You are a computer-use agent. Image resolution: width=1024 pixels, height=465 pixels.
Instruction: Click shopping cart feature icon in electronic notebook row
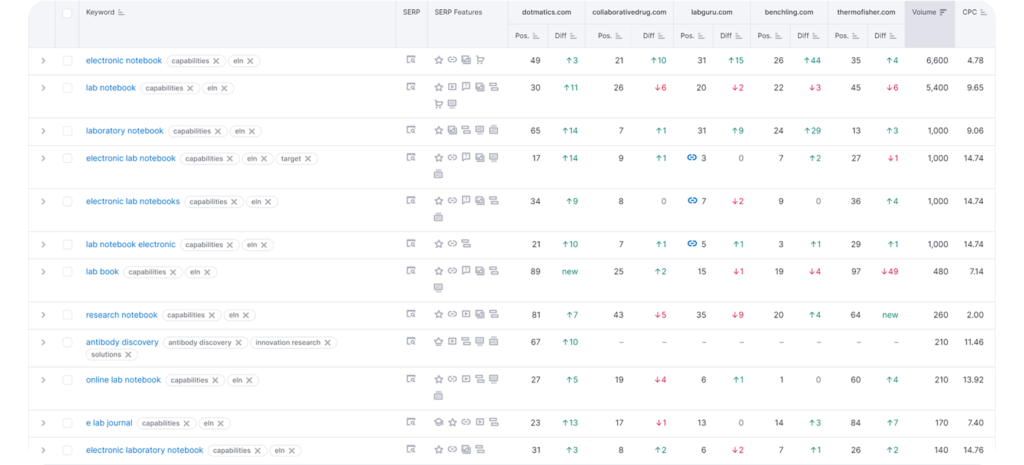tap(480, 60)
